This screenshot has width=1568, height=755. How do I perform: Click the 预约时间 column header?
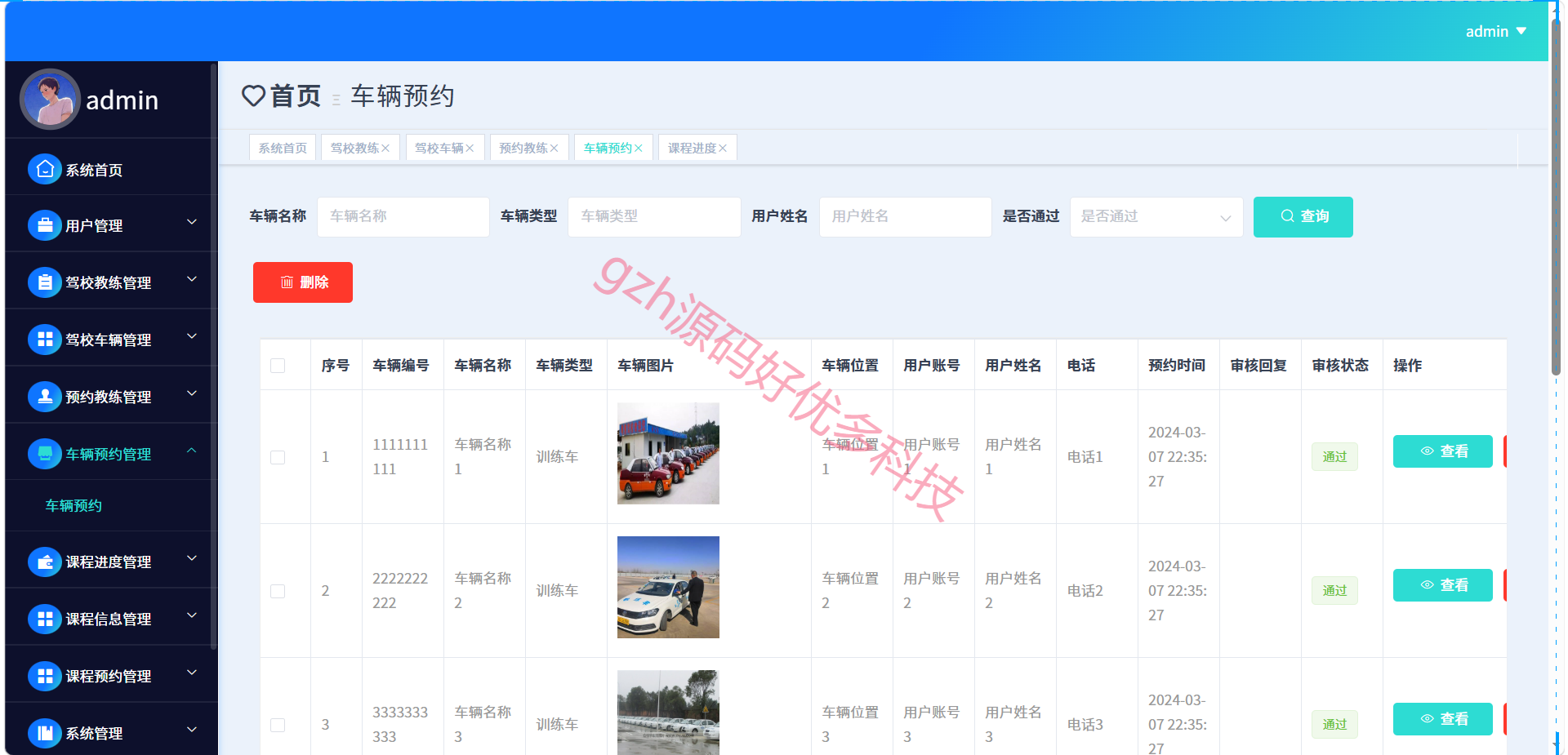1177,366
